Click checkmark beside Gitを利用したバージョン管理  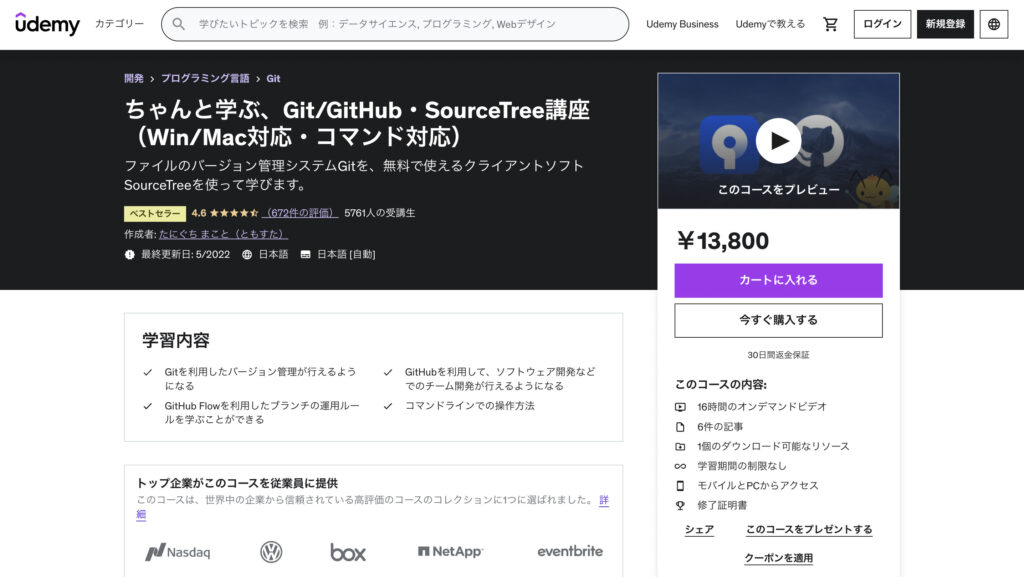pyautogui.click(x=148, y=372)
